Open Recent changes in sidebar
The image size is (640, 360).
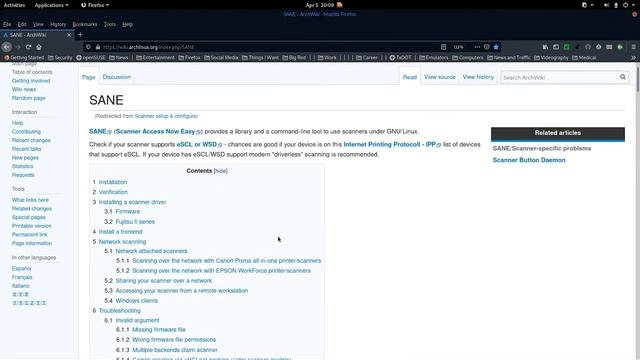[31, 140]
